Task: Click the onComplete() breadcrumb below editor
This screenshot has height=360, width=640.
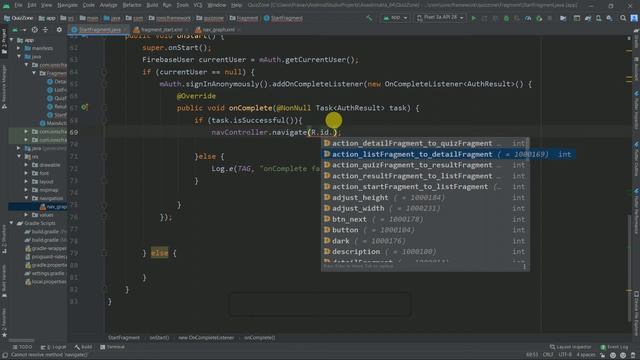Action: tap(259, 338)
